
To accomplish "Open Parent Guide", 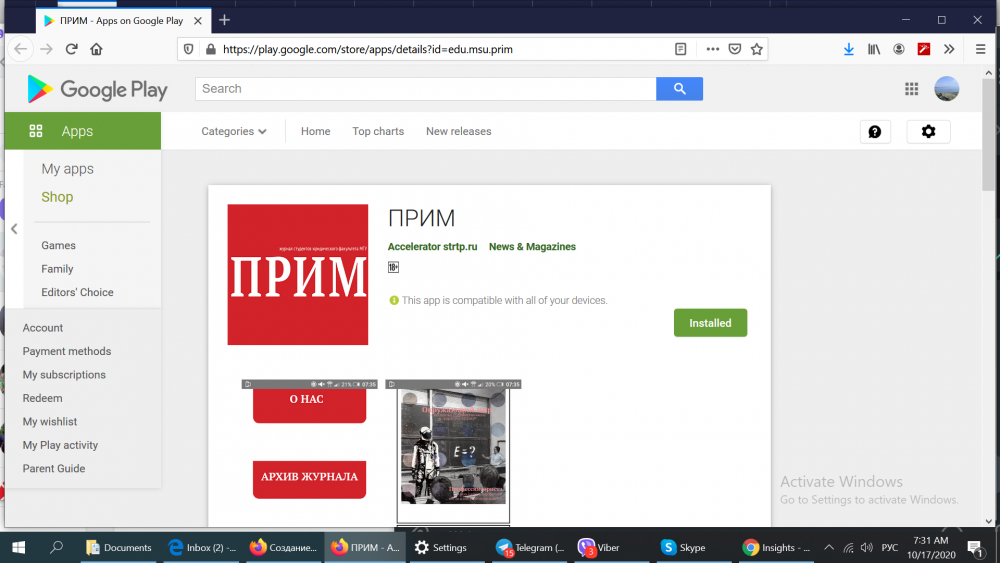I will tap(54, 469).
